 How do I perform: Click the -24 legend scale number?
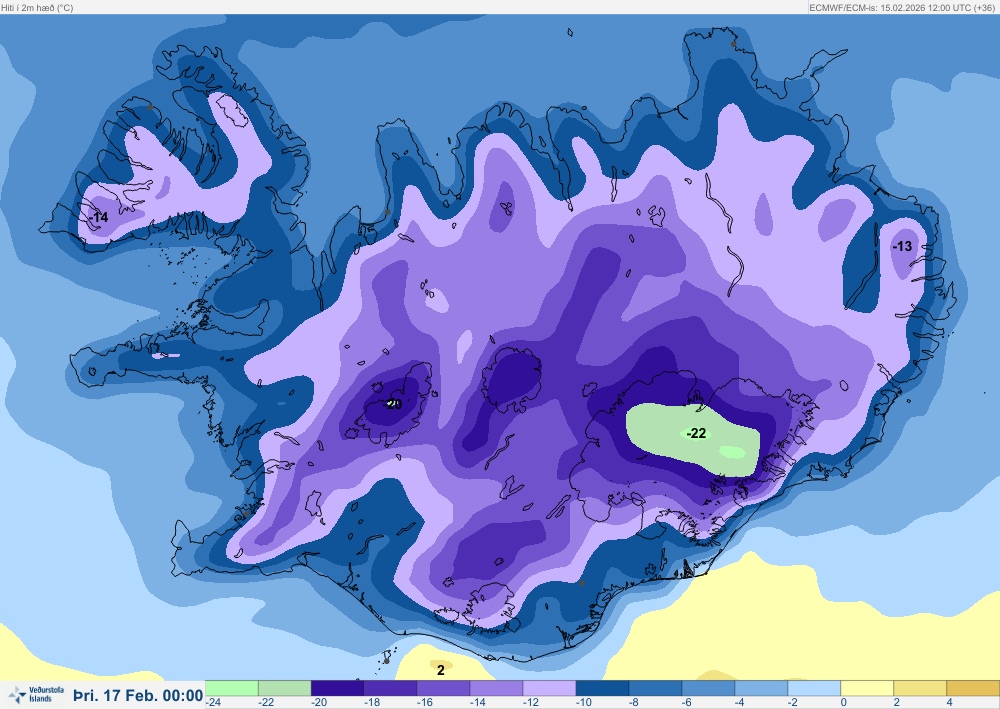tap(213, 703)
